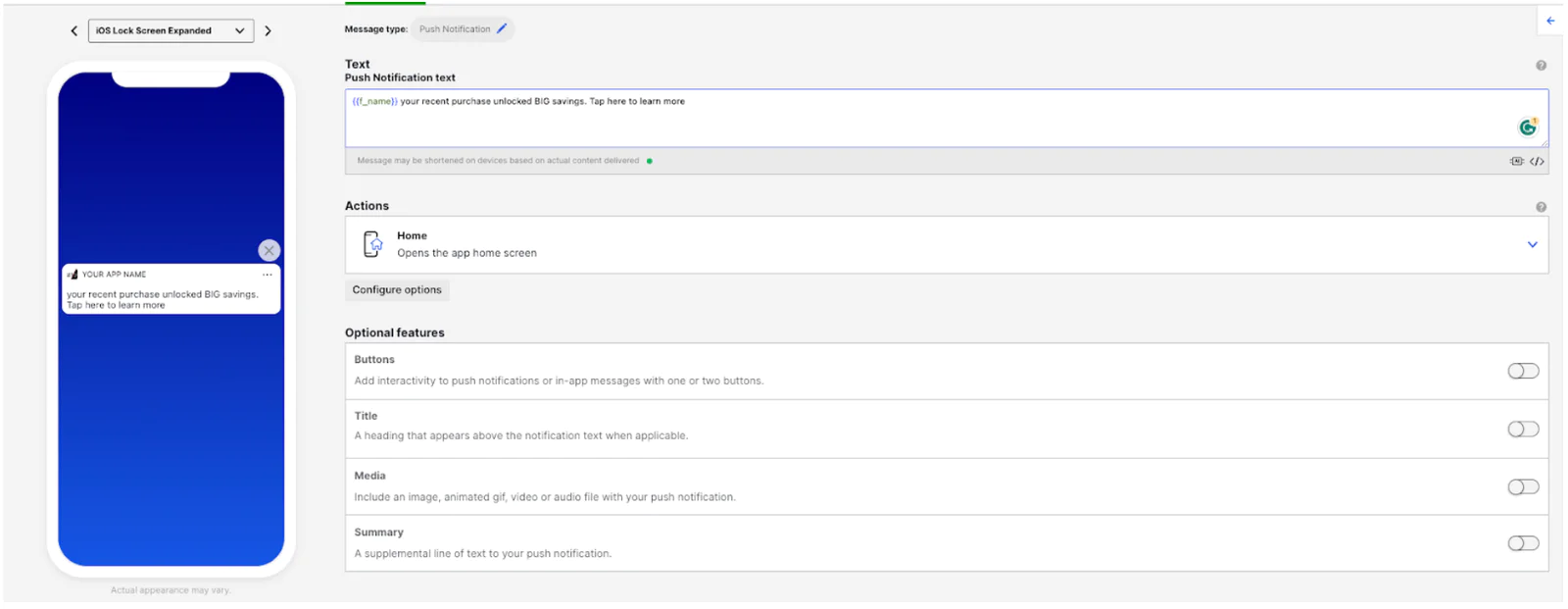The height and width of the screenshot is (609, 1568).
Task: Click the help icon next to Text section
Action: (x=1541, y=66)
